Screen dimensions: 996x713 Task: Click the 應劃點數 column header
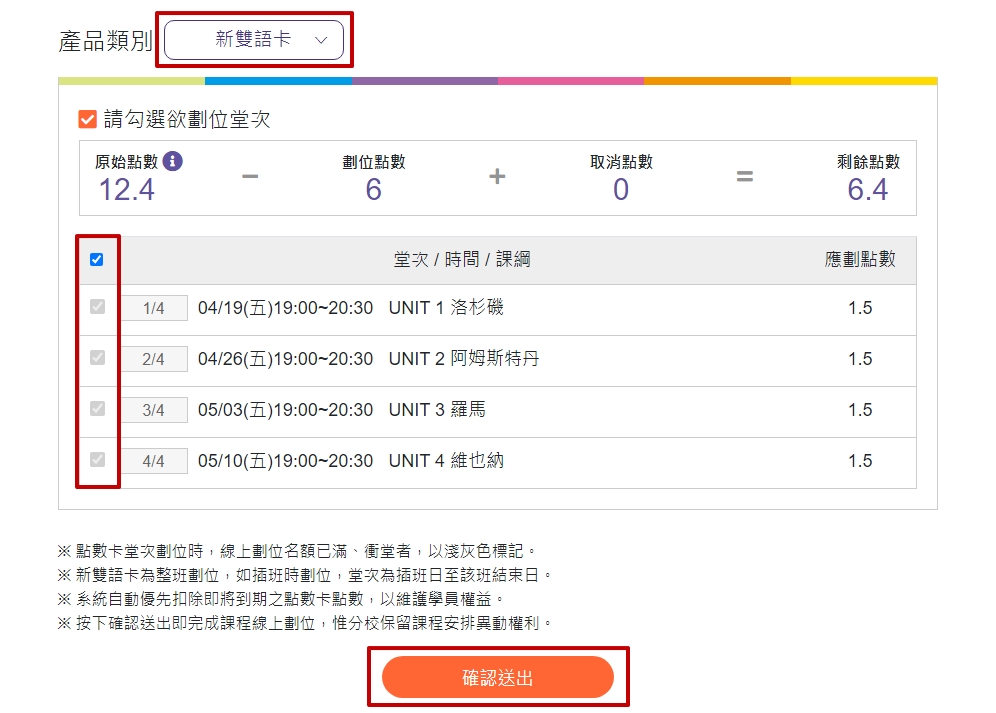(860, 259)
